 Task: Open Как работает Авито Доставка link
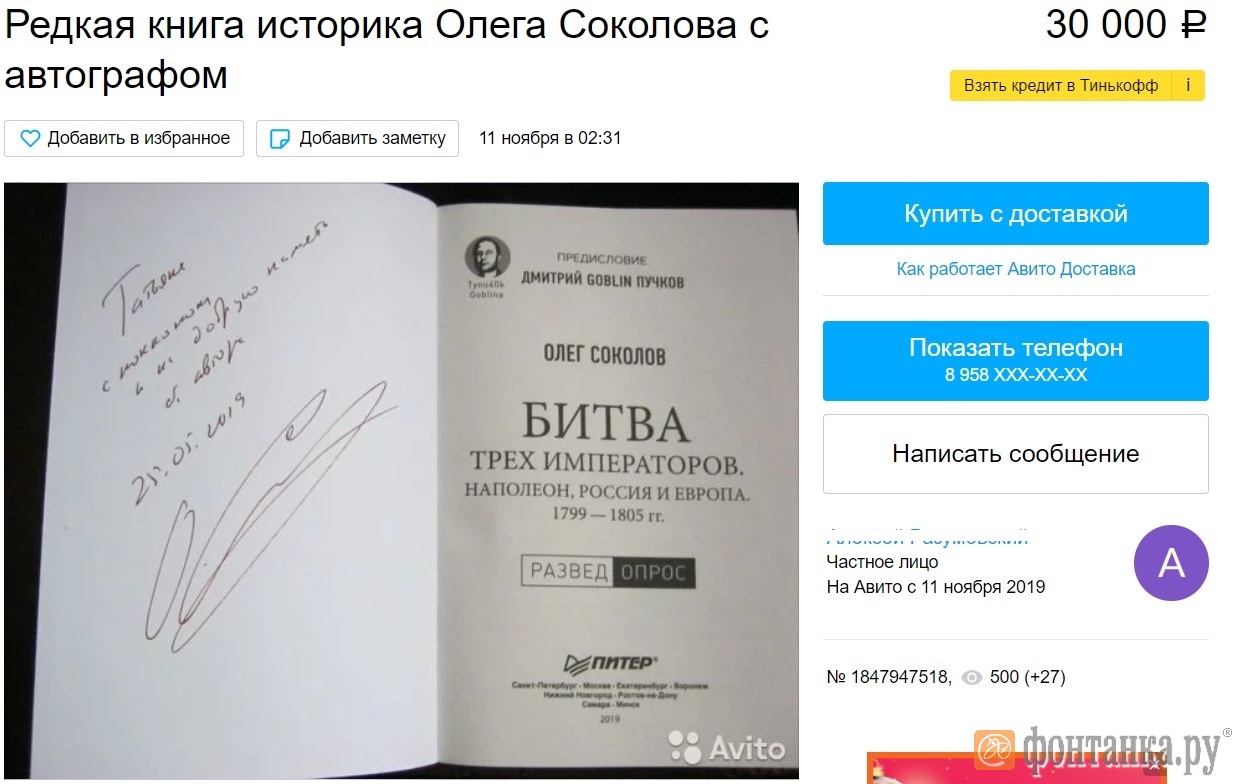[1016, 269]
